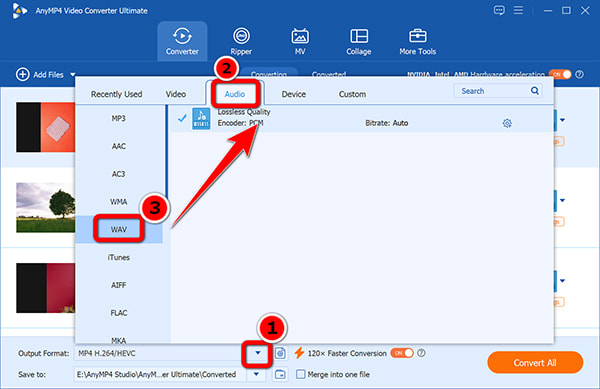Choose Lossless Quality profile row
This screenshot has width=600, height=389.
(361, 119)
